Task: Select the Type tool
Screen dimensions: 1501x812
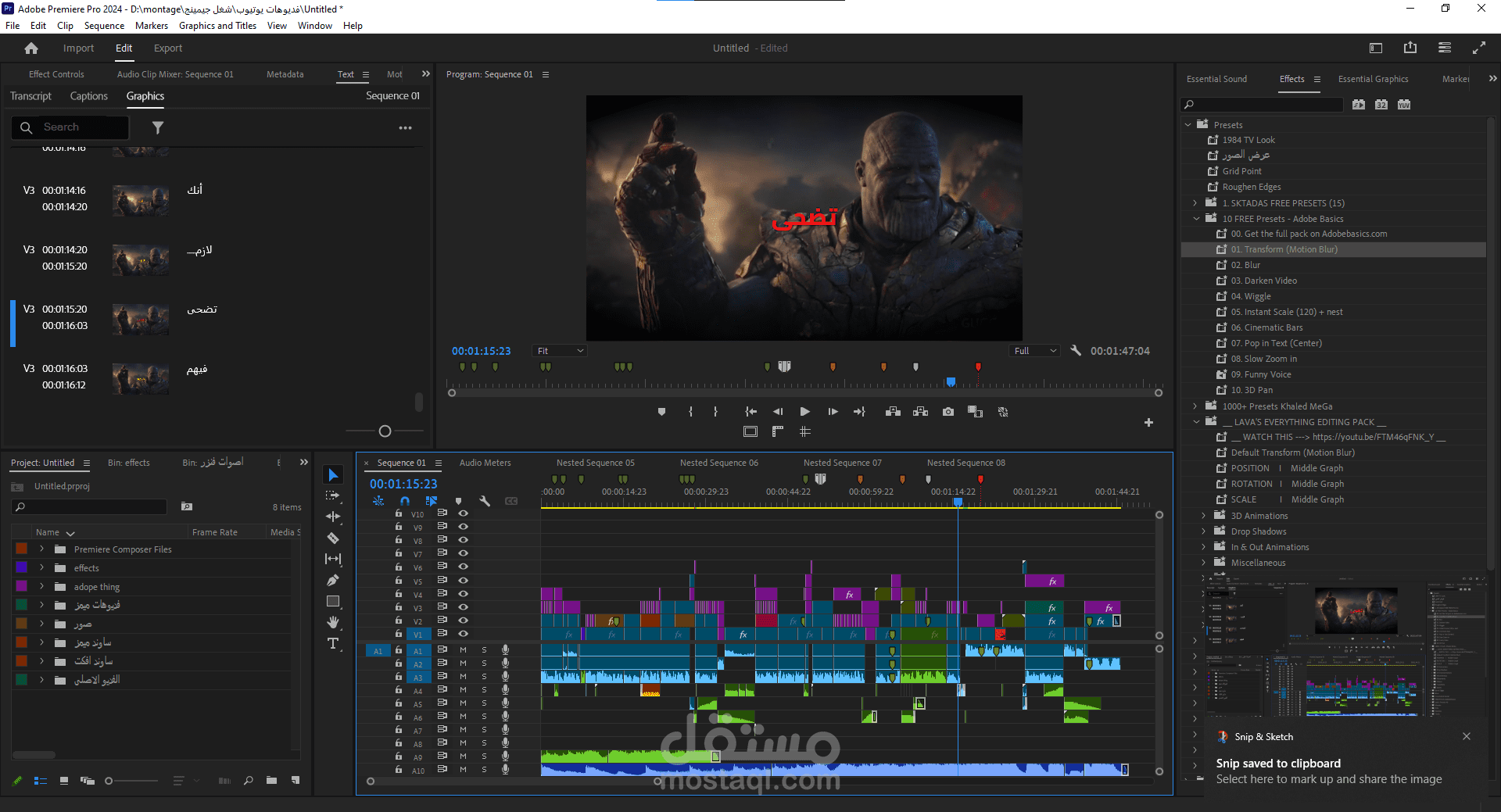Action: (333, 643)
